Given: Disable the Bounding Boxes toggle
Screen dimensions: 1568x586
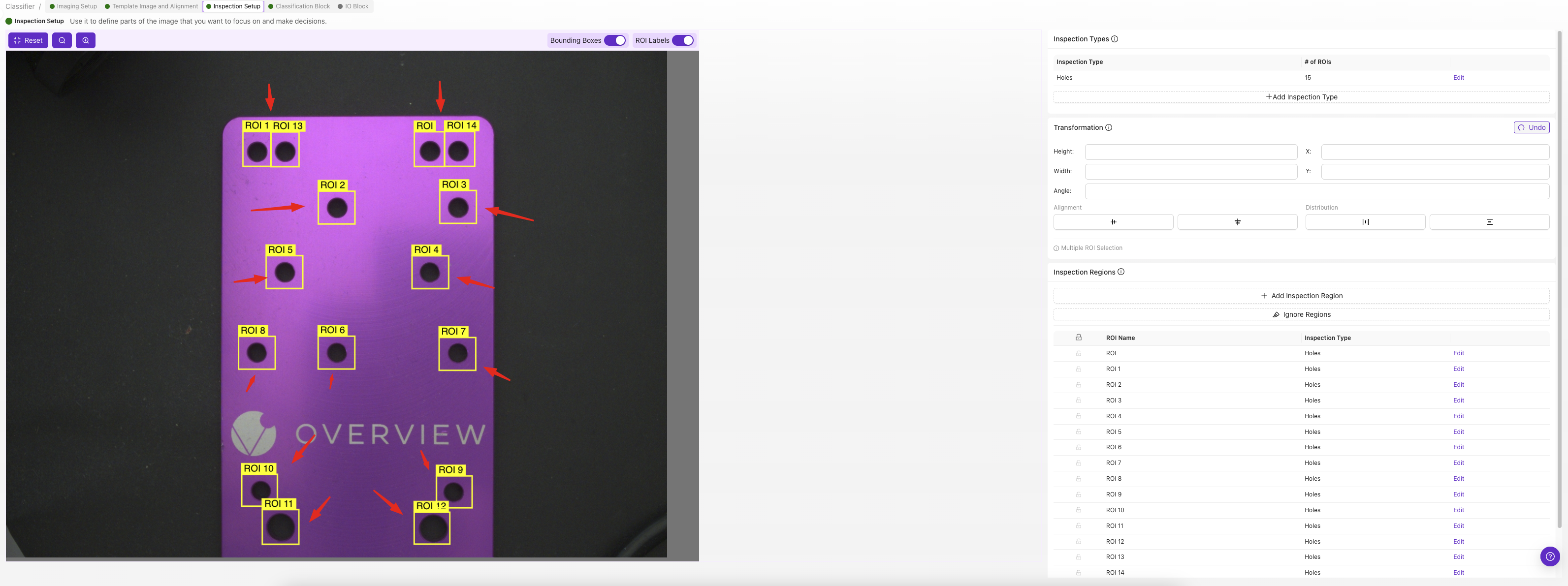Looking at the screenshot, I should (616, 40).
